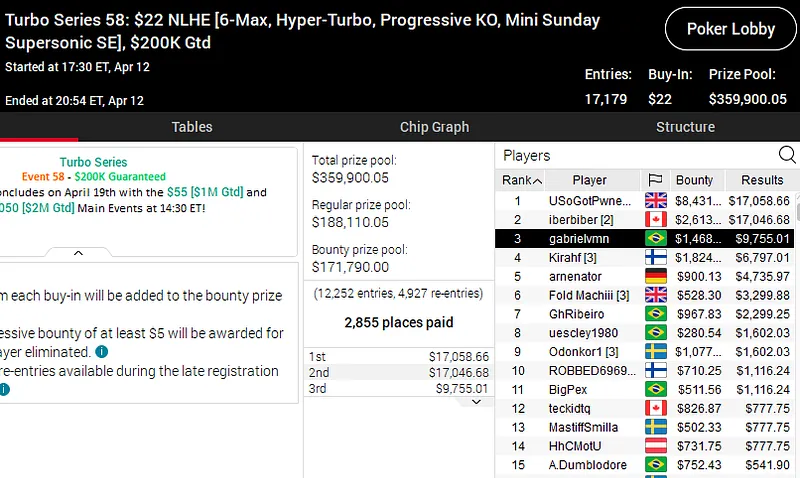Click UK flag beside USoGotPwne player
This screenshot has height=478, width=800.
click(x=656, y=200)
